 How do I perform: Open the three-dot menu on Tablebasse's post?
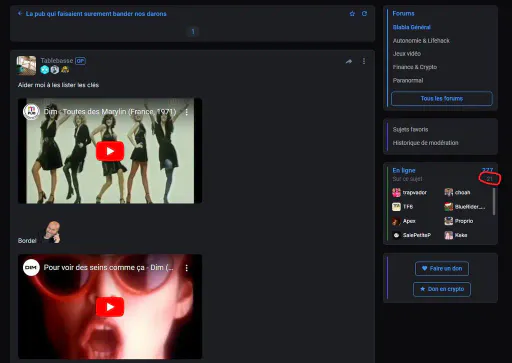[x=364, y=61]
